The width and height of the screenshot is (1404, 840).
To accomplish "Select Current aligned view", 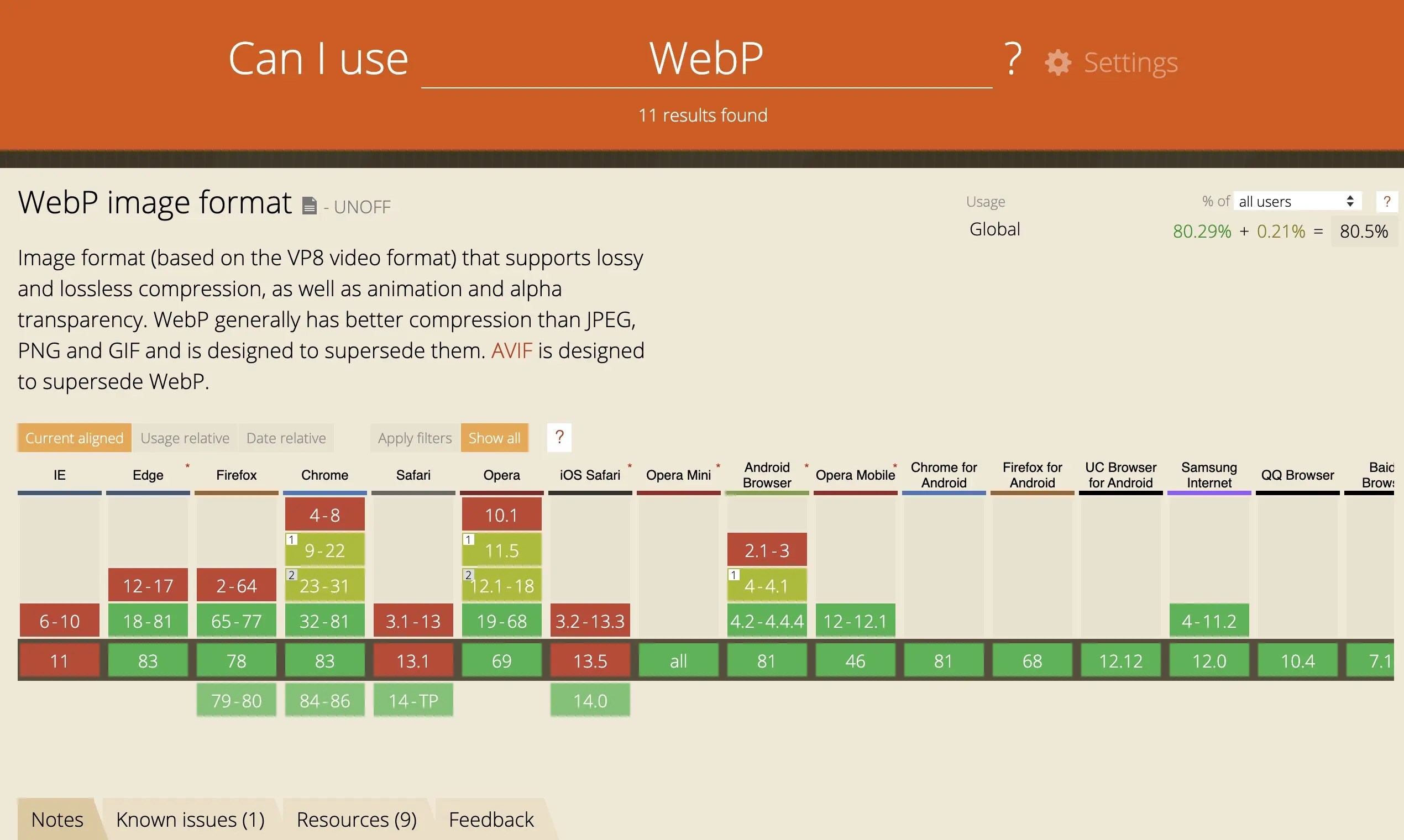I will 74,438.
